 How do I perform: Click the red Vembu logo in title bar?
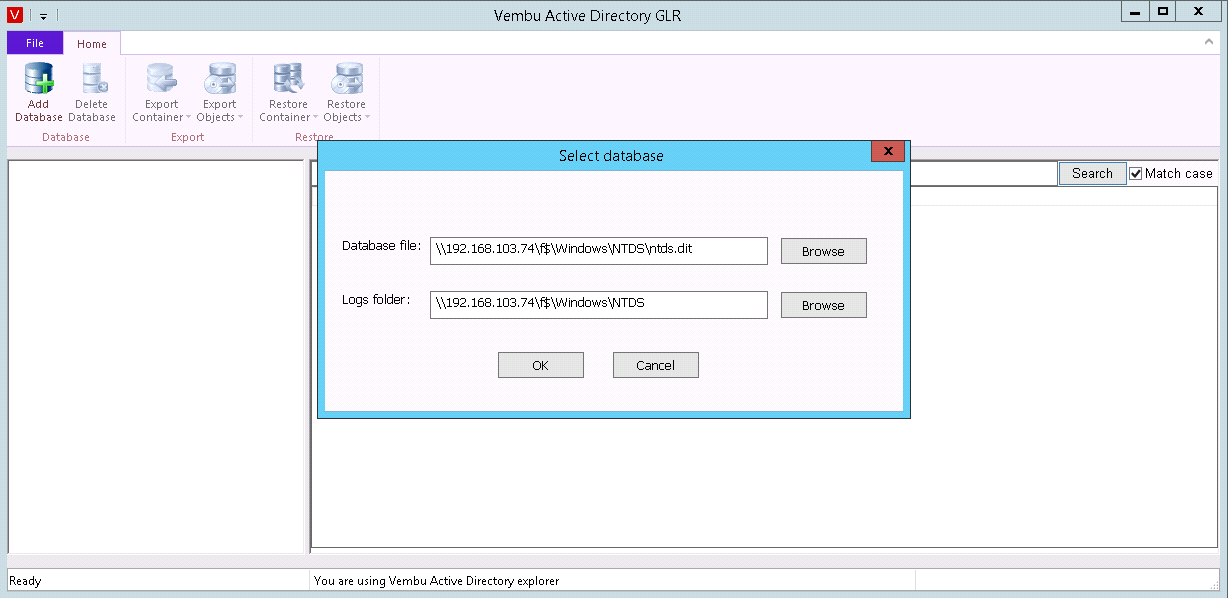pyautogui.click(x=15, y=15)
